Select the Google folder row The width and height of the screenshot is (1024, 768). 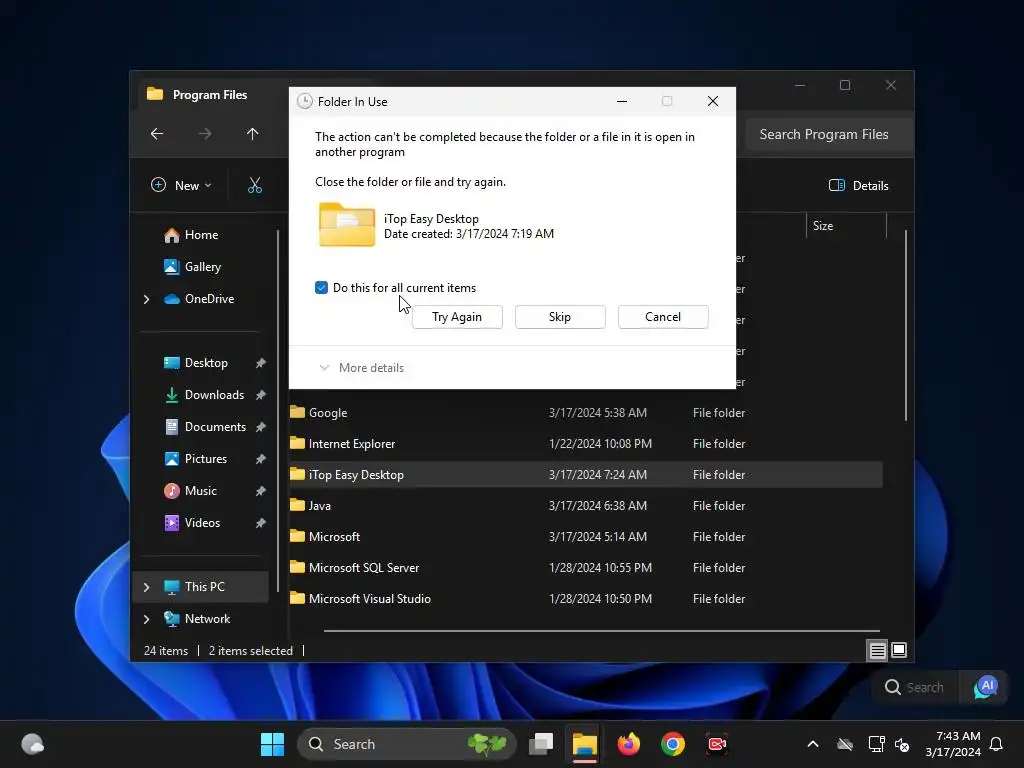coord(585,413)
